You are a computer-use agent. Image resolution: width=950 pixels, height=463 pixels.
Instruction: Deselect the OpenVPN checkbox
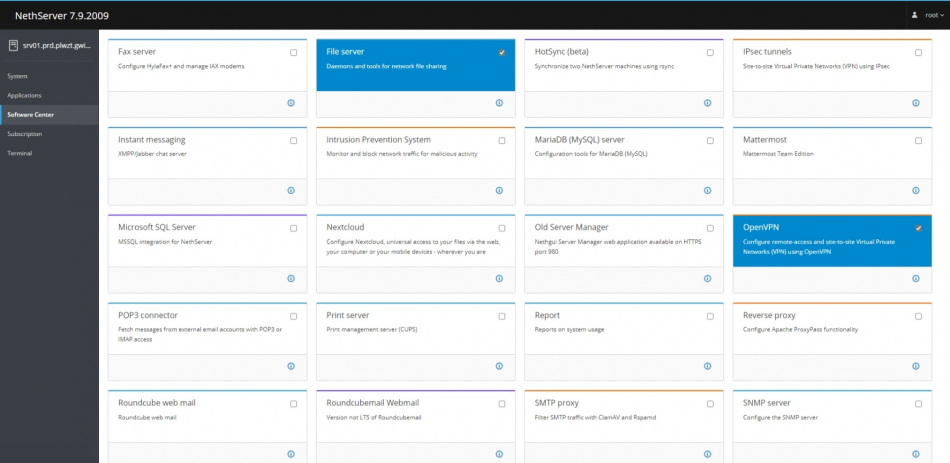(x=918, y=228)
